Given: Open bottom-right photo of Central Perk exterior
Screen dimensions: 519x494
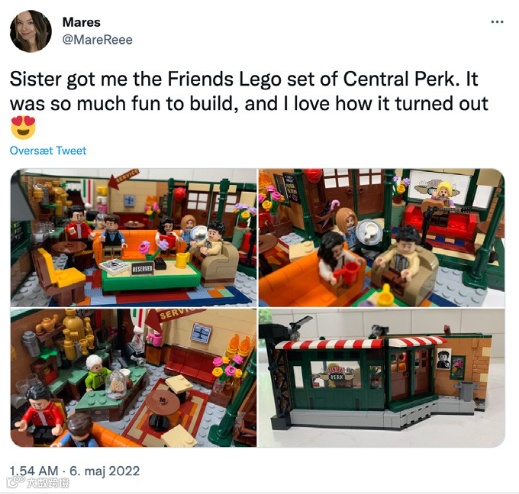Looking at the screenshot, I should (382, 378).
